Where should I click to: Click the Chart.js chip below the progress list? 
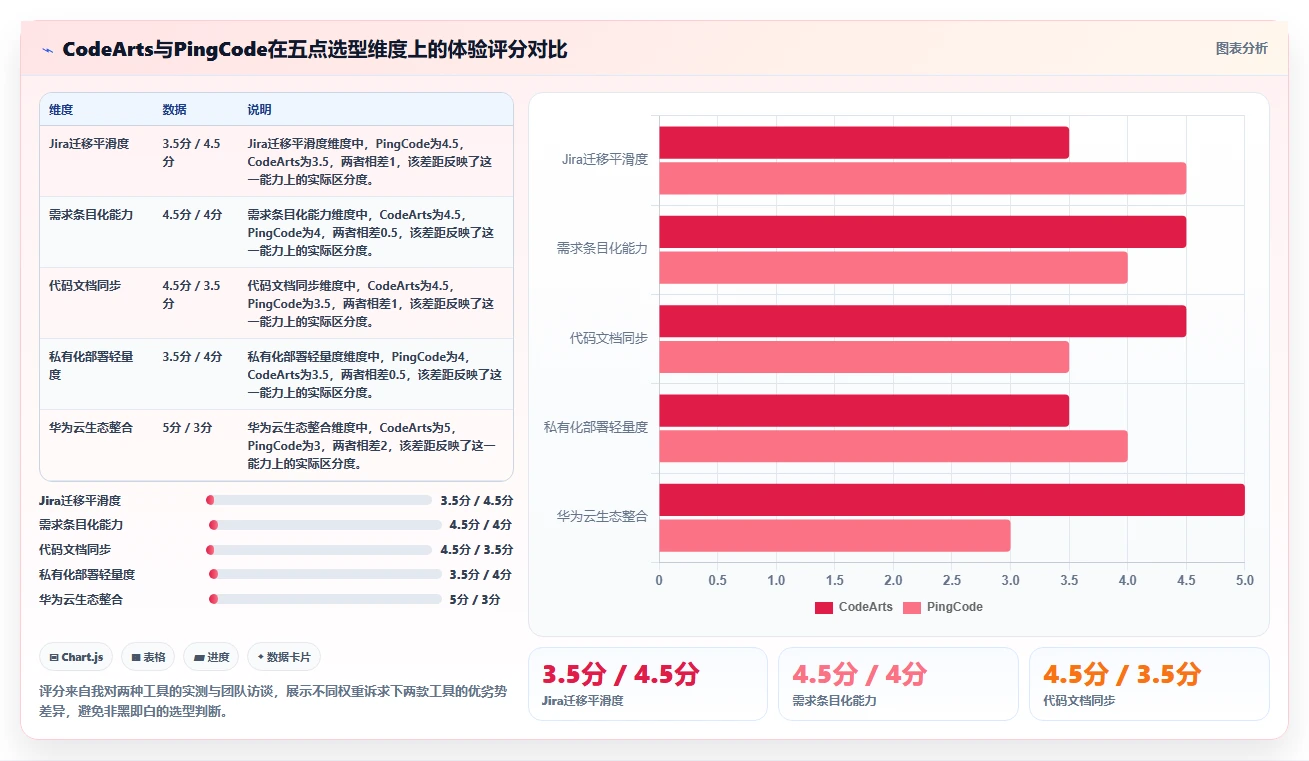(76, 657)
